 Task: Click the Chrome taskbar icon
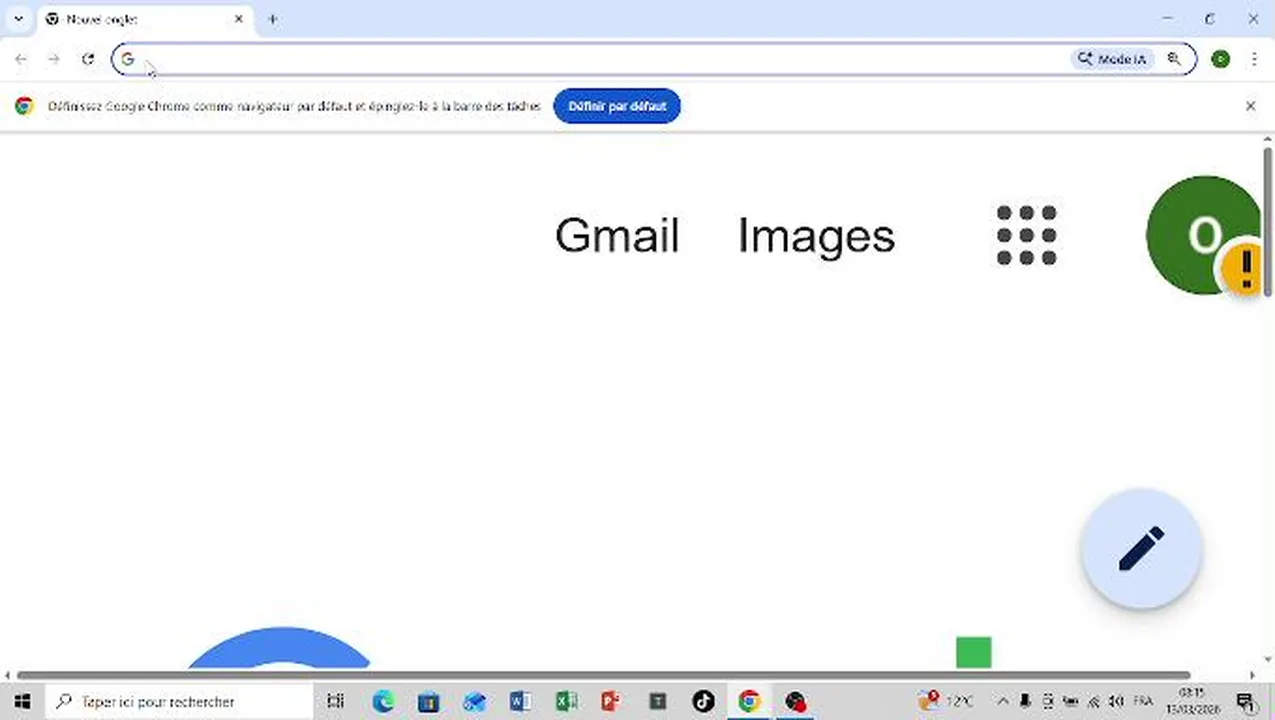(x=749, y=701)
